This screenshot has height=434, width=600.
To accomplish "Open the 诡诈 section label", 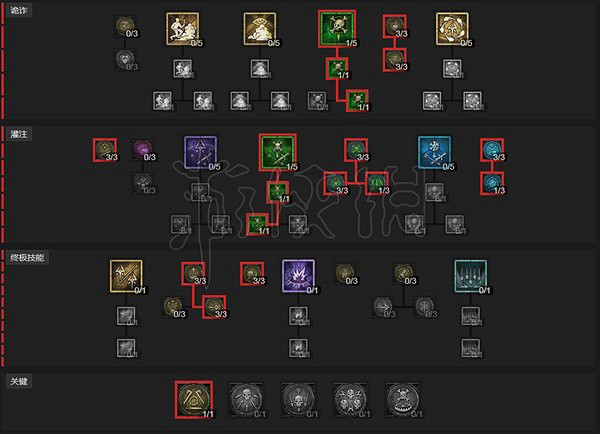I will pos(19,10).
